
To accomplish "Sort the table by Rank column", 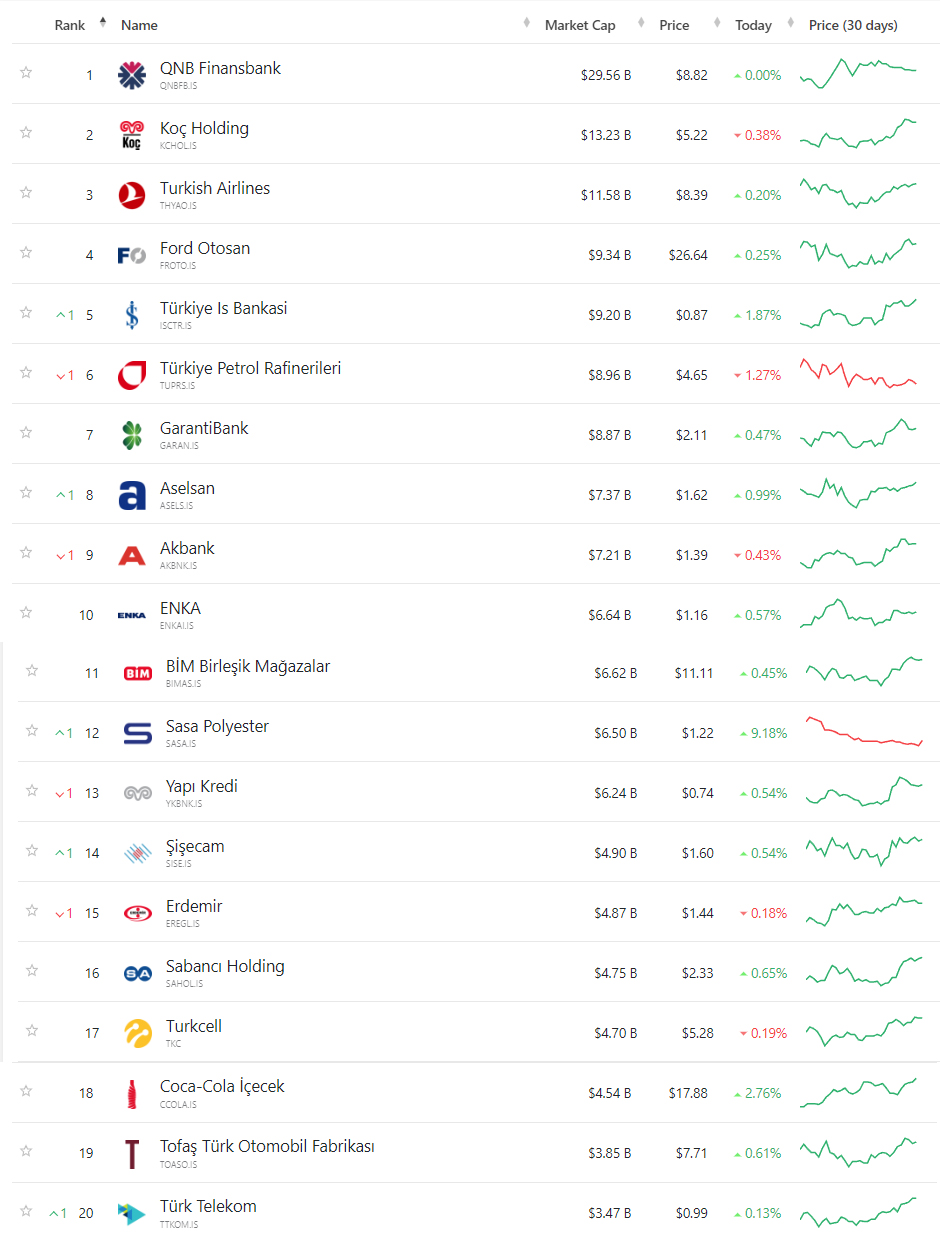I will pos(70,25).
